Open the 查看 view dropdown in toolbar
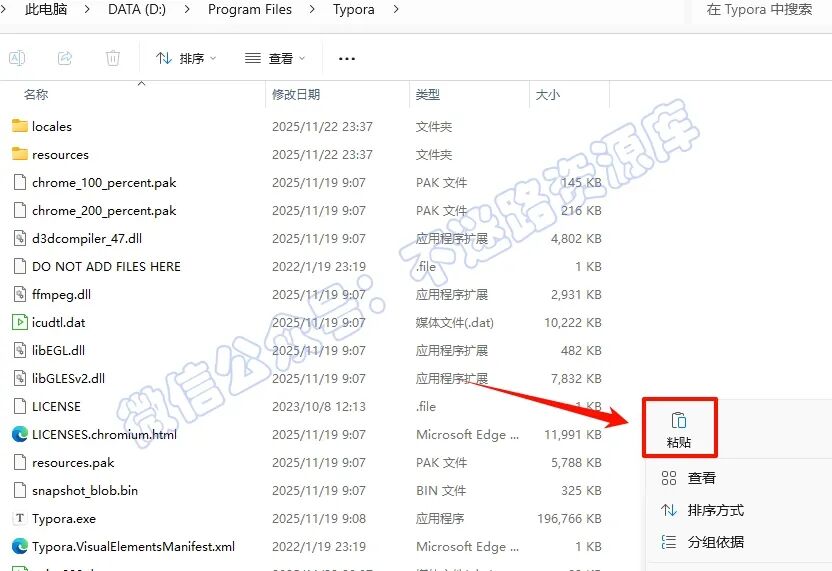Viewport: 832px width, 571px height. [x=275, y=58]
